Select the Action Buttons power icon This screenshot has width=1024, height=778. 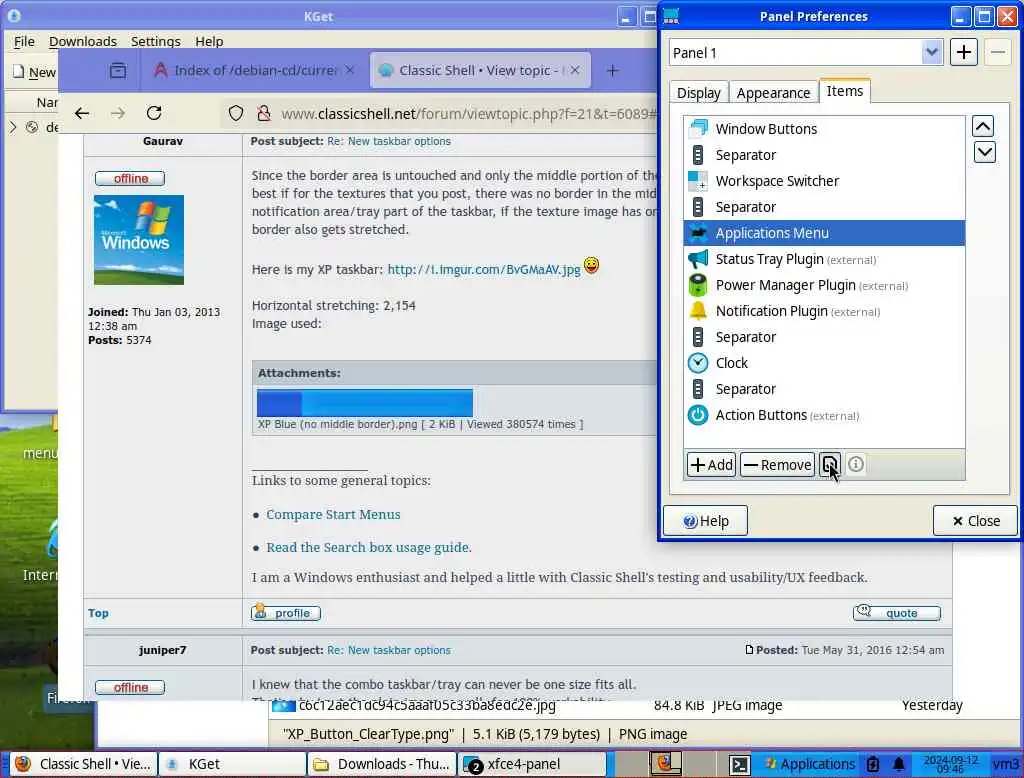(698, 415)
